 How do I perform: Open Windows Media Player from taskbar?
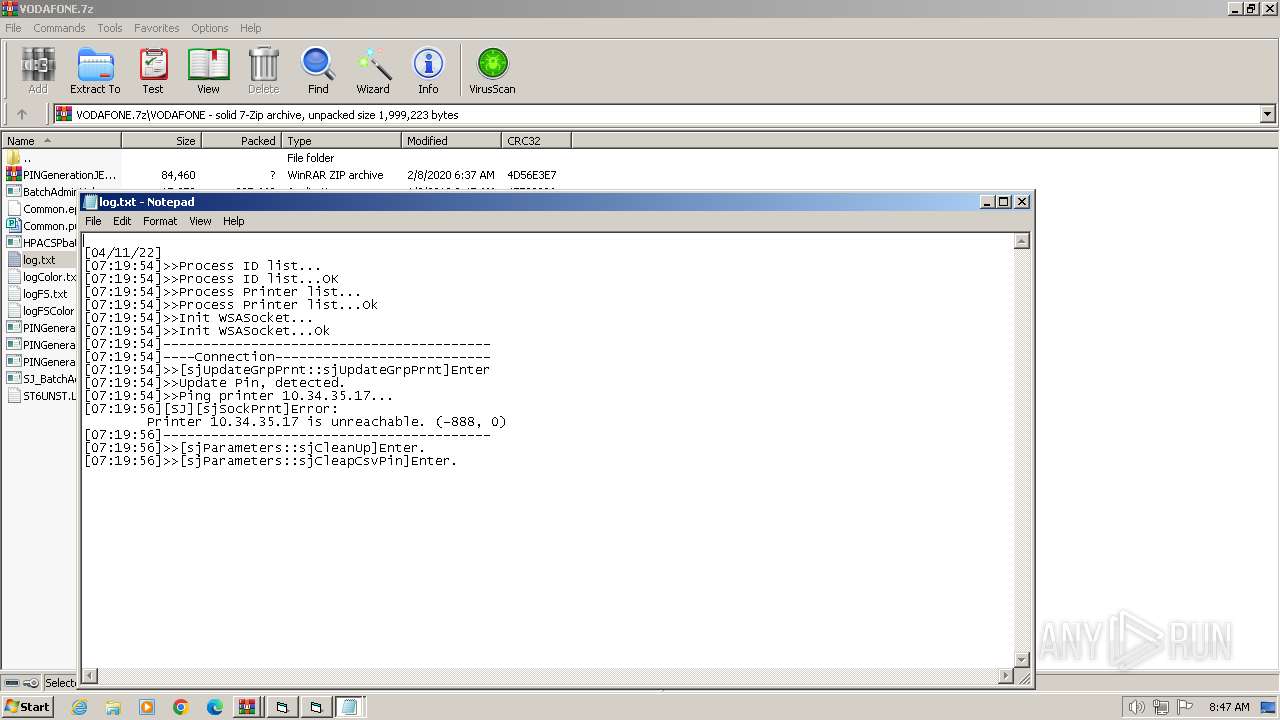point(147,707)
